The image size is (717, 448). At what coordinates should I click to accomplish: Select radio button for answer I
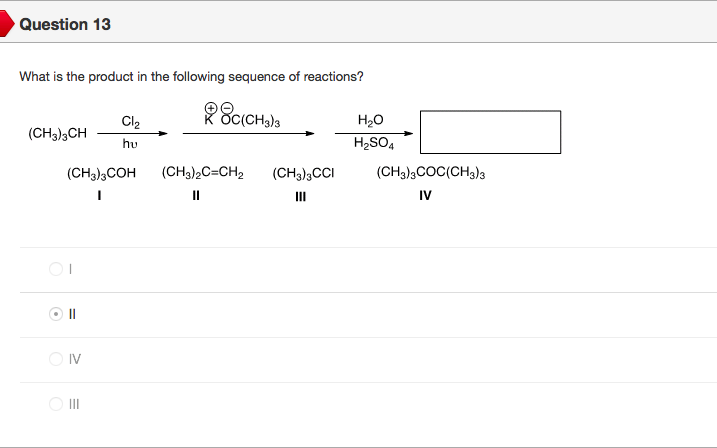(55, 269)
